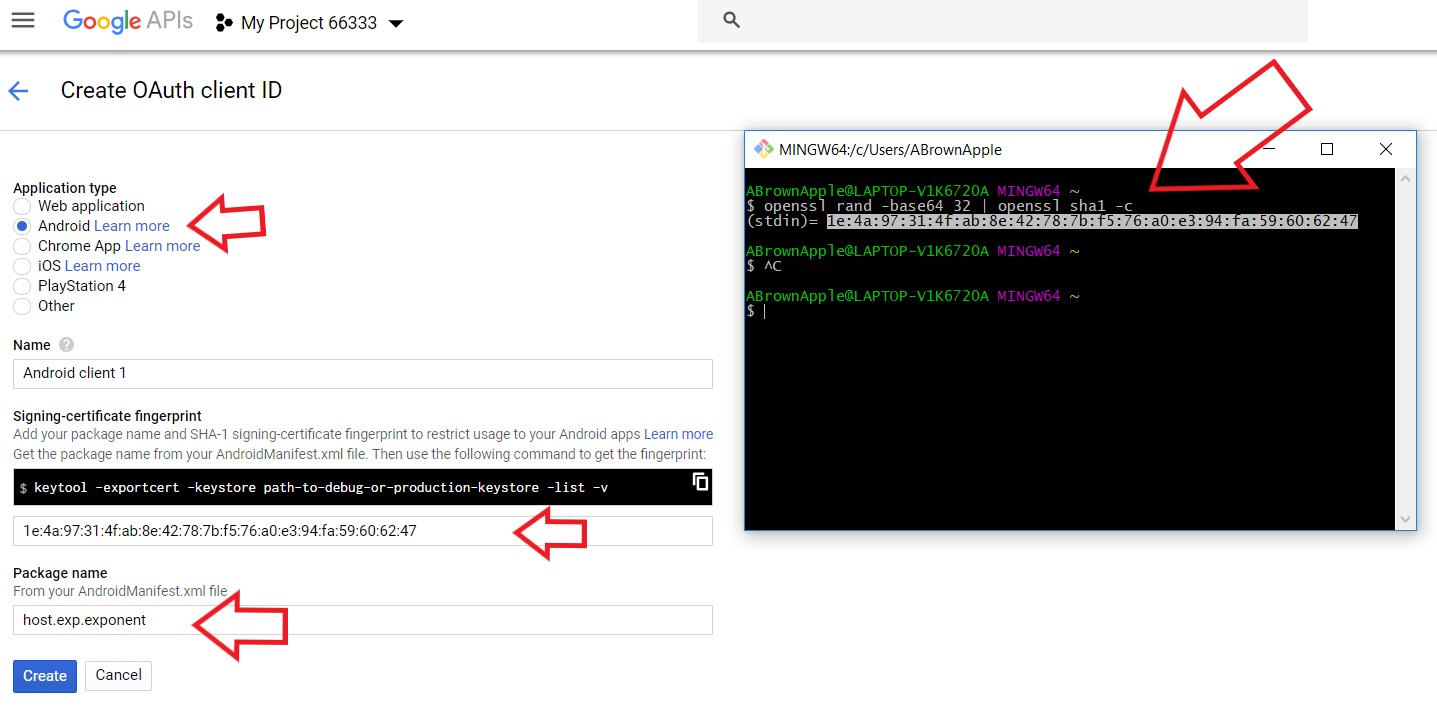Open the My Project 66333 project selector

click(310, 23)
